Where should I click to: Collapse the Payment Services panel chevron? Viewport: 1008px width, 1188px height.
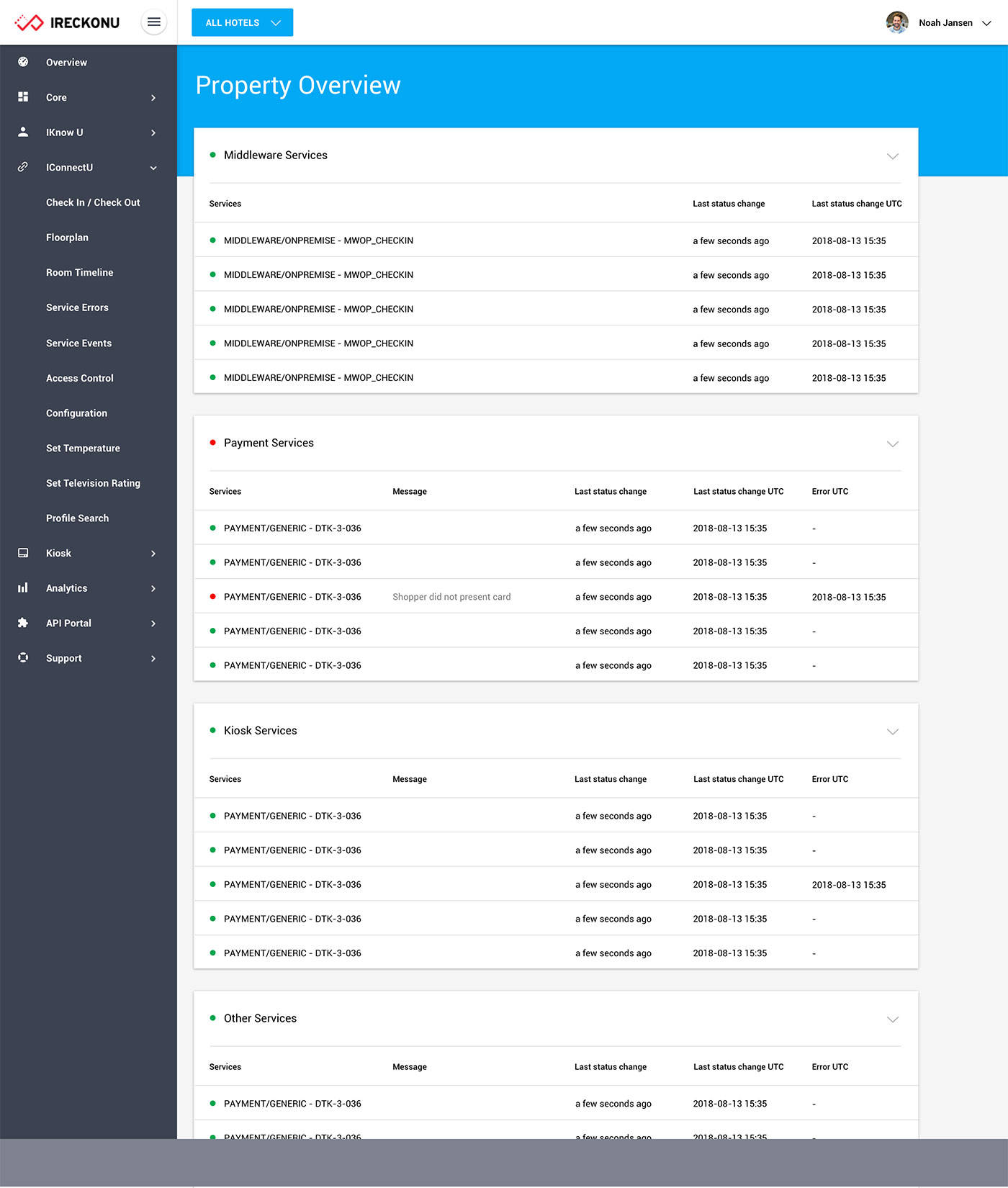click(x=893, y=444)
